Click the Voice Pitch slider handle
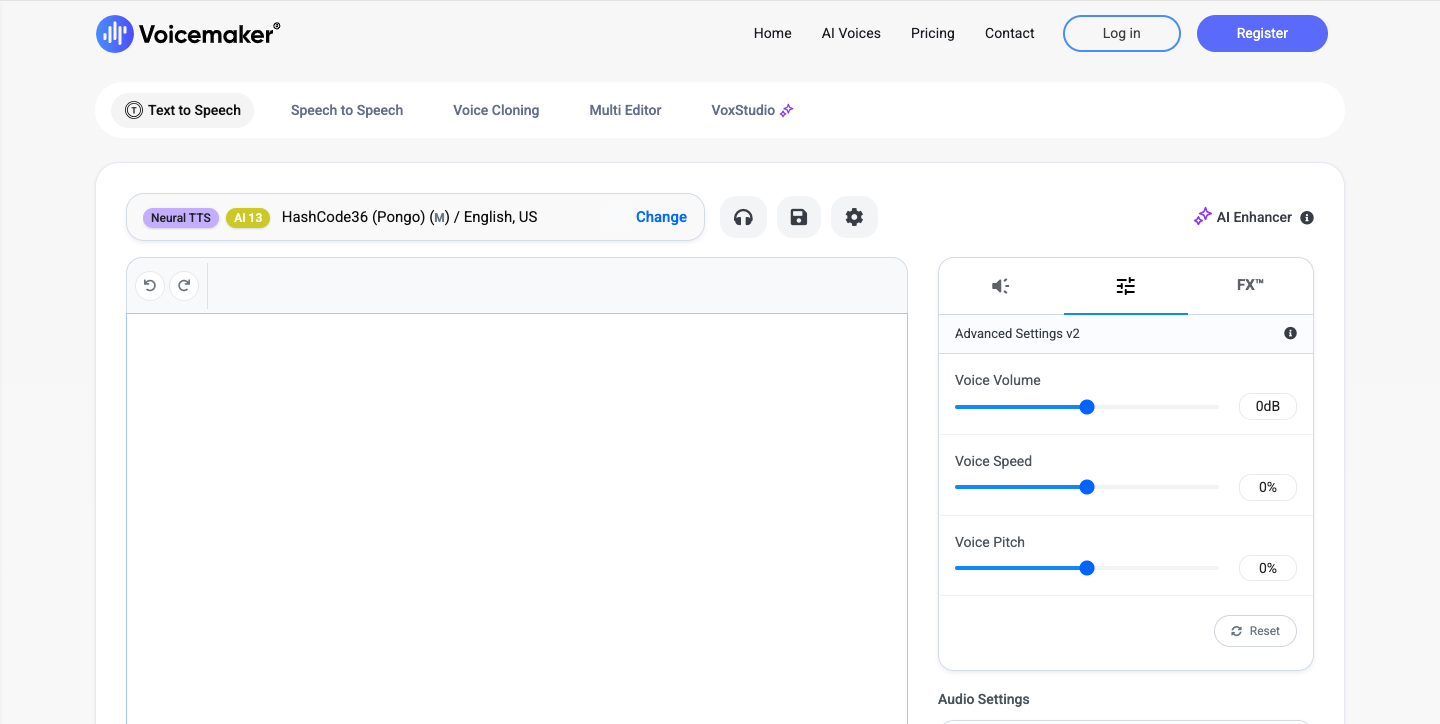Screen dimensions: 1440x724 1087,568
